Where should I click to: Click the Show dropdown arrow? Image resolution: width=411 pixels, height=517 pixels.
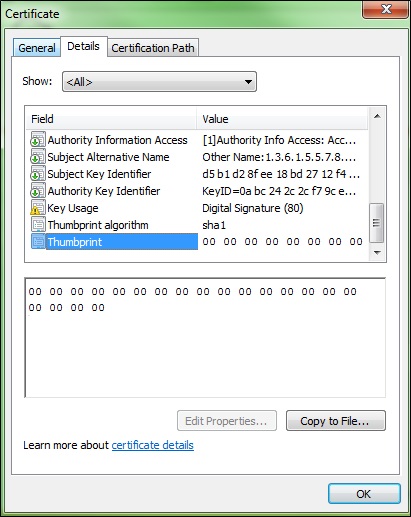pyautogui.click(x=248, y=82)
